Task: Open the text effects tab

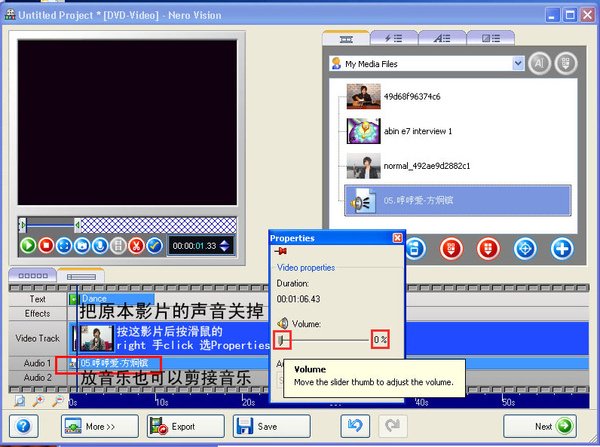Action: coord(442,39)
